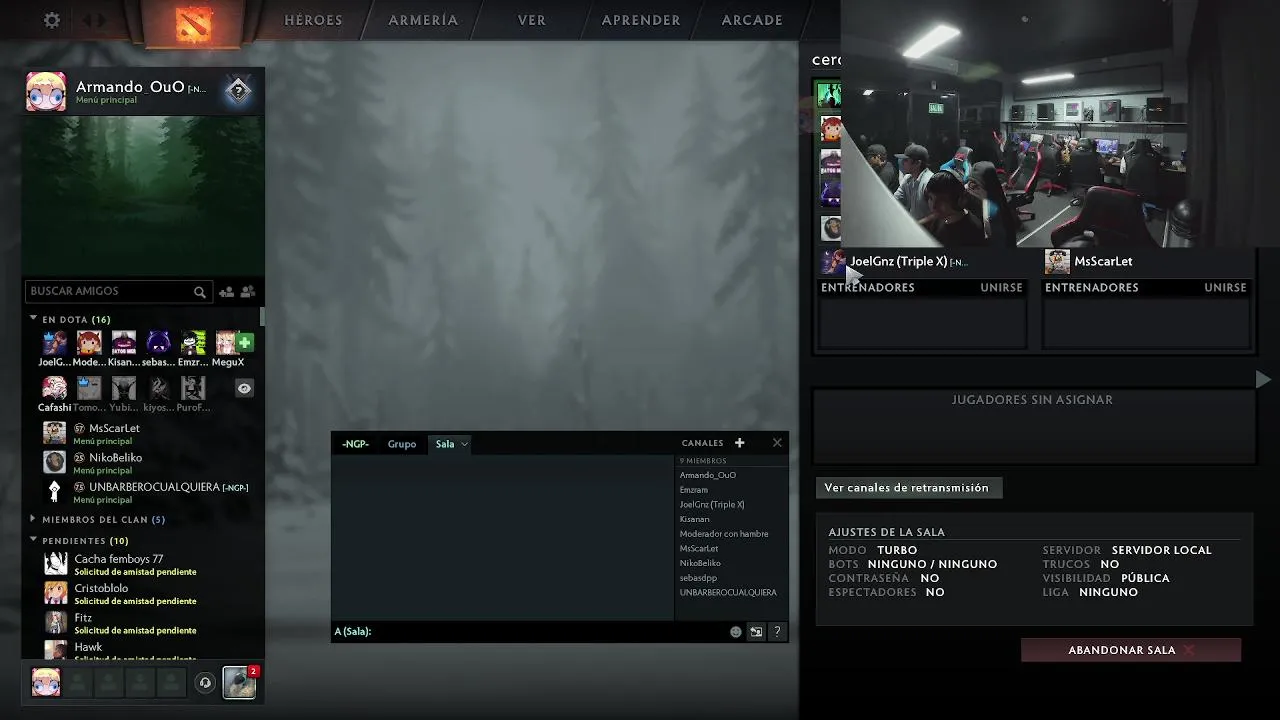
Task: Click NikoBeliko in the friends list
Action: pyautogui.click(x=145, y=462)
